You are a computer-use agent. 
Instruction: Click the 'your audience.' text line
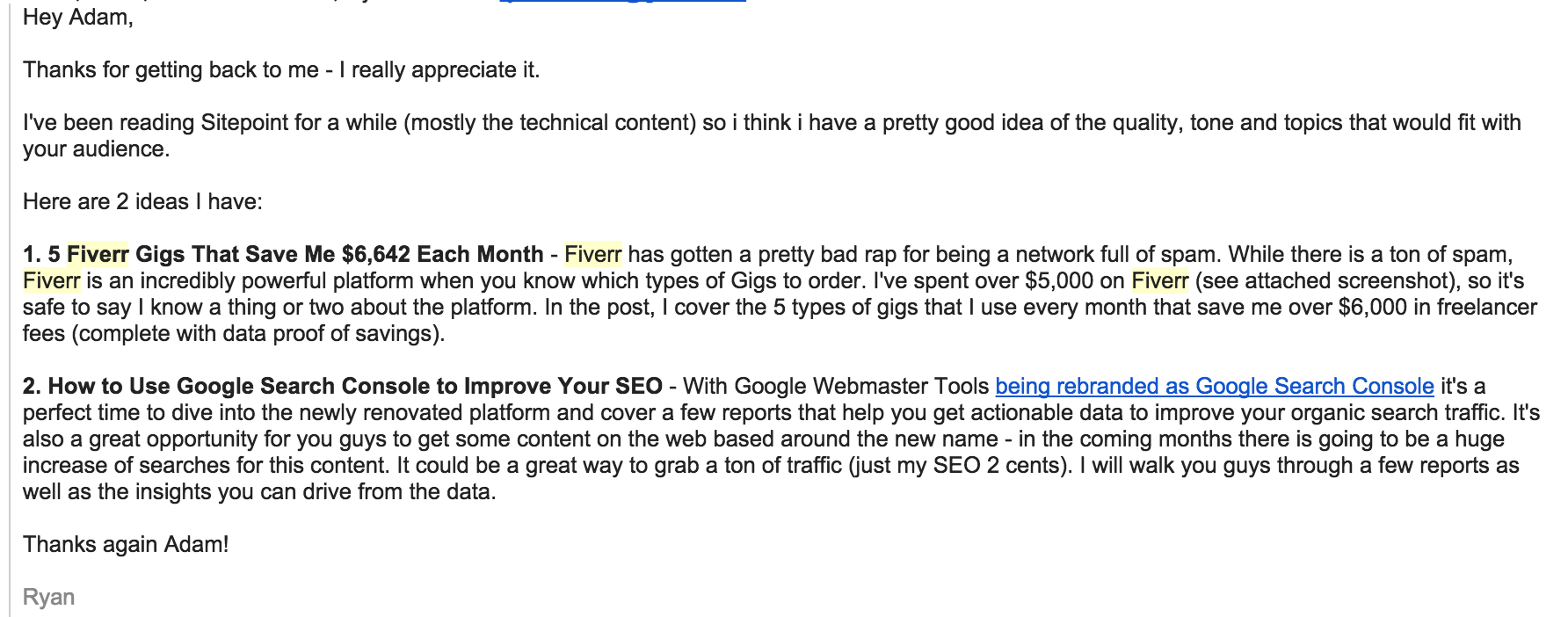[x=96, y=149]
